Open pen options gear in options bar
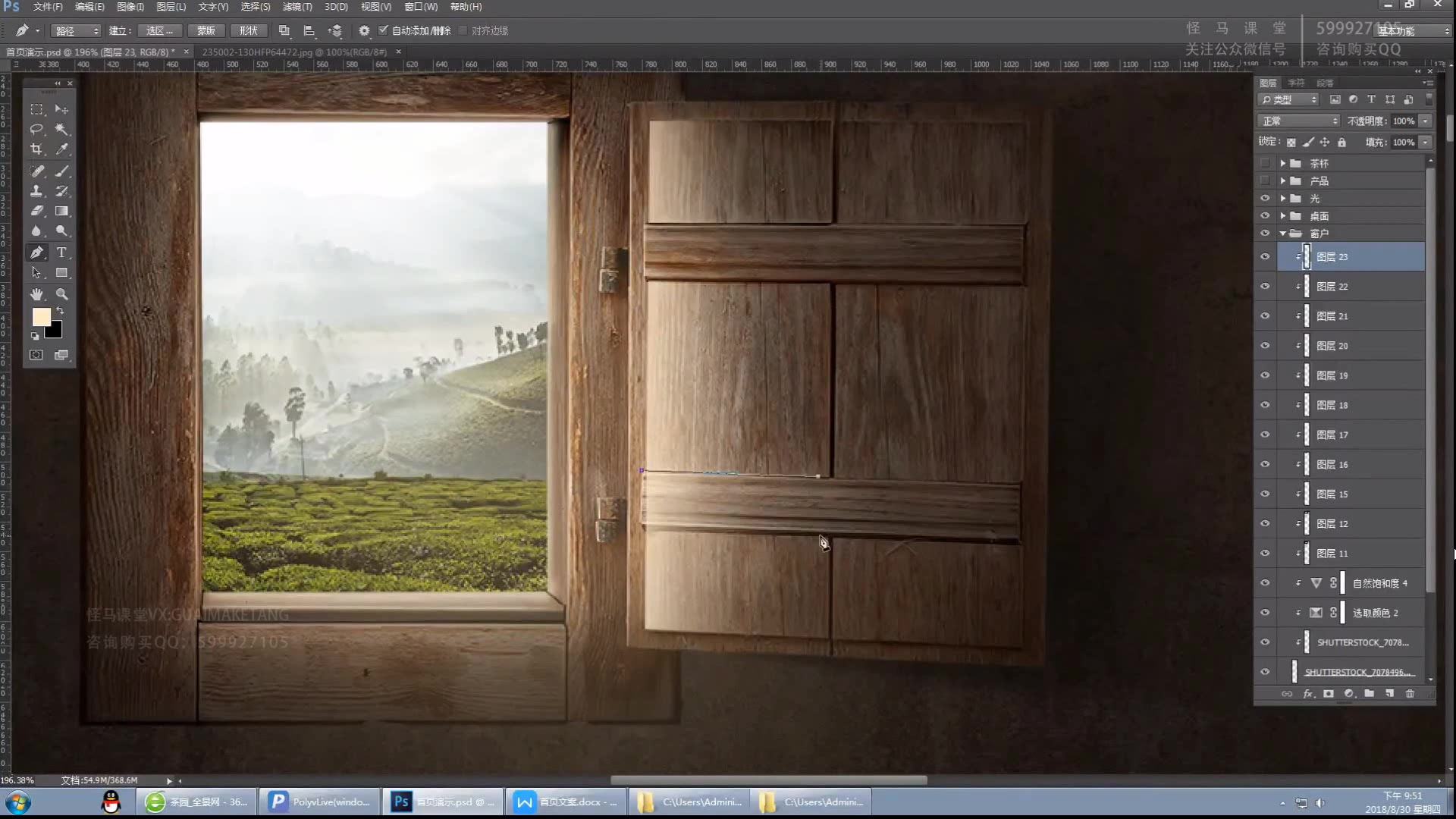This screenshot has height=819, width=1456. [364, 30]
